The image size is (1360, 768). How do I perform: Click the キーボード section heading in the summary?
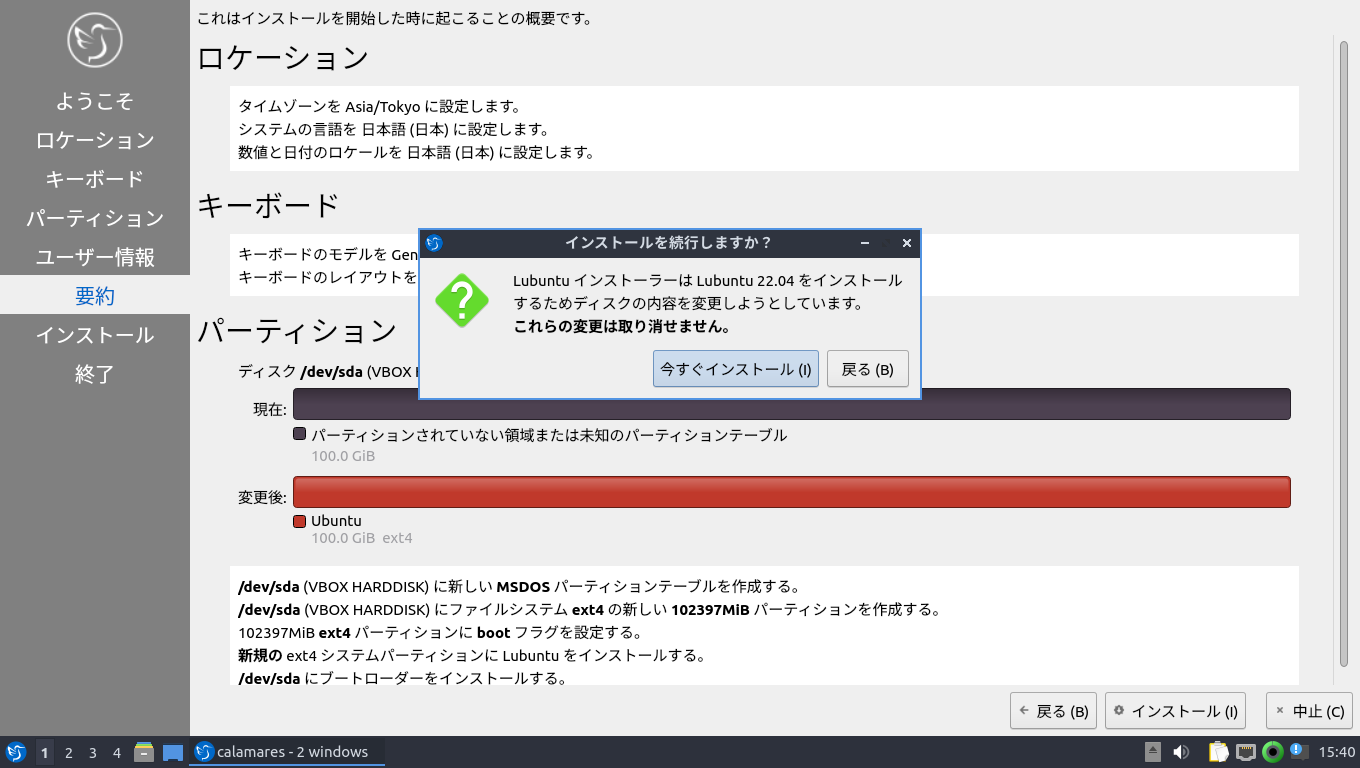269,205
